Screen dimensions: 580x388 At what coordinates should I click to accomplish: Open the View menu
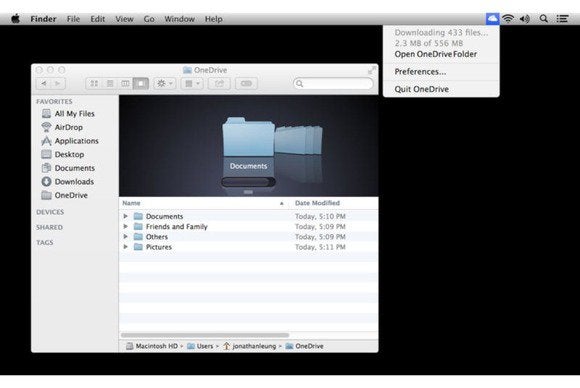124,19
